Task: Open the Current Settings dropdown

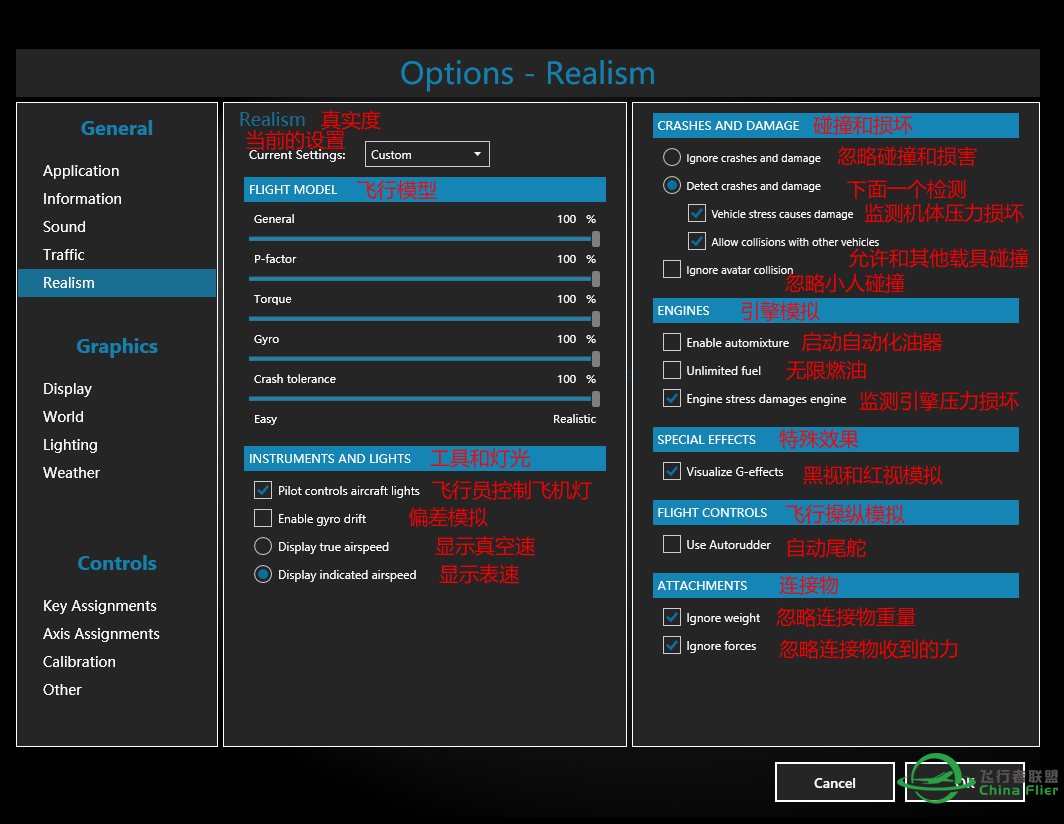Action: pos(427,154)
